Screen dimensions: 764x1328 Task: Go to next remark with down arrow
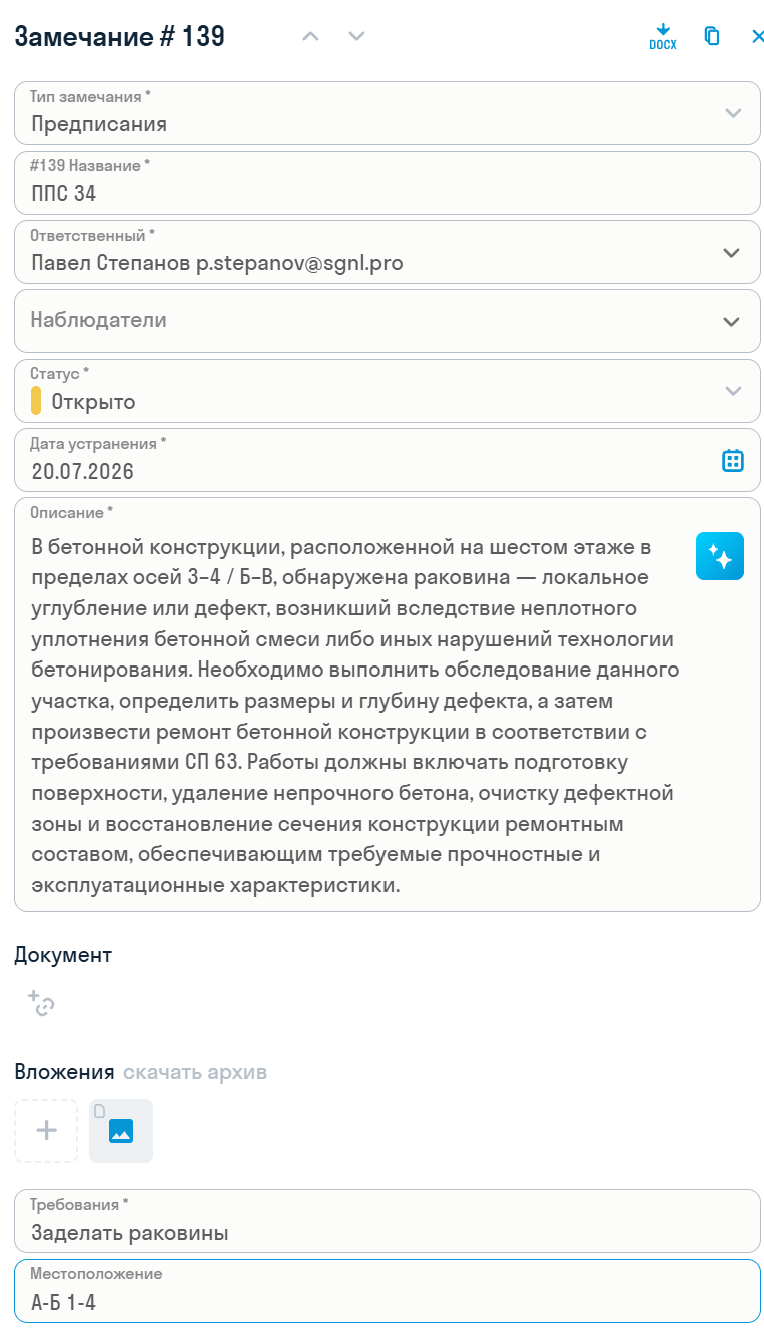(356, 36)
